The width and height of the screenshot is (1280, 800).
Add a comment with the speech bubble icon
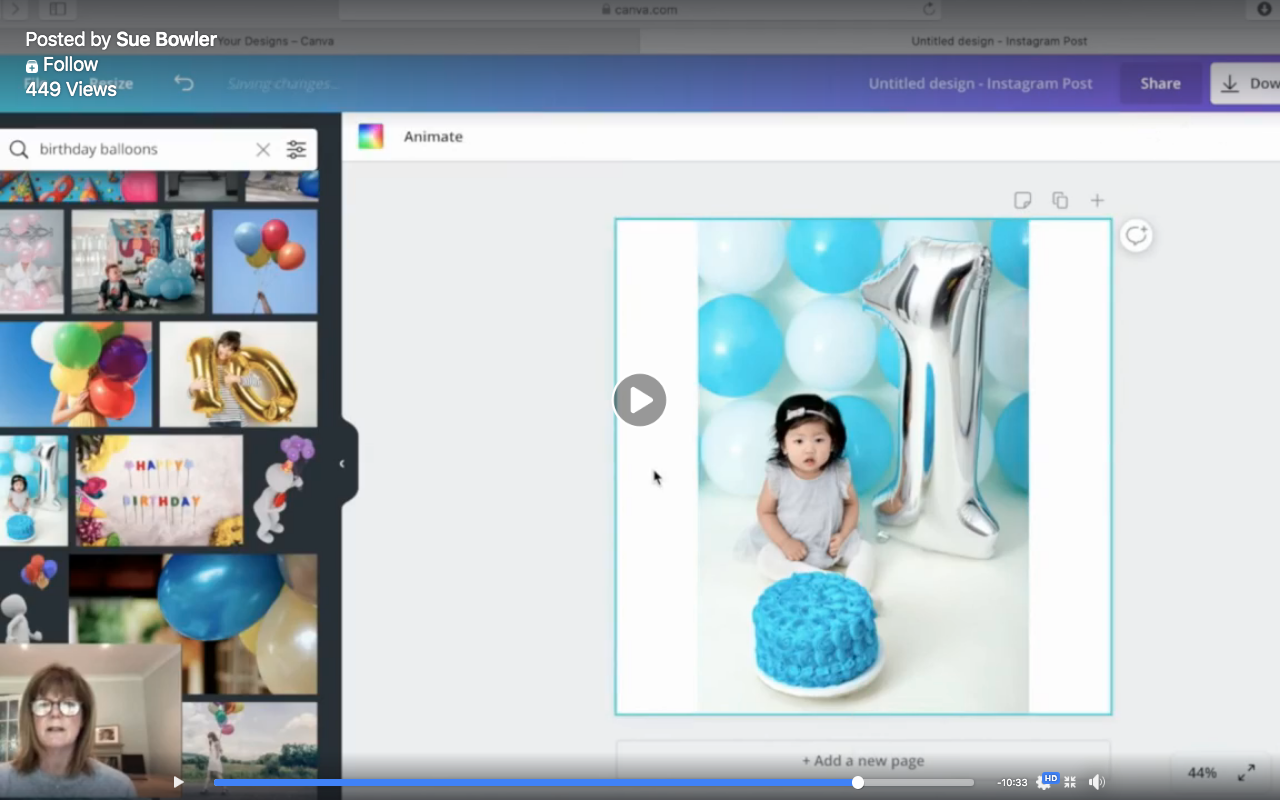point(1136,235)
